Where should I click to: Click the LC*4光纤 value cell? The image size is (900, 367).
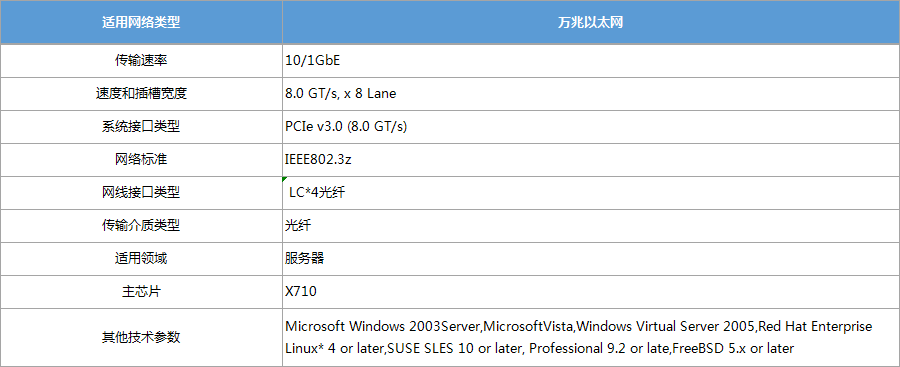(x=591, y=193)
